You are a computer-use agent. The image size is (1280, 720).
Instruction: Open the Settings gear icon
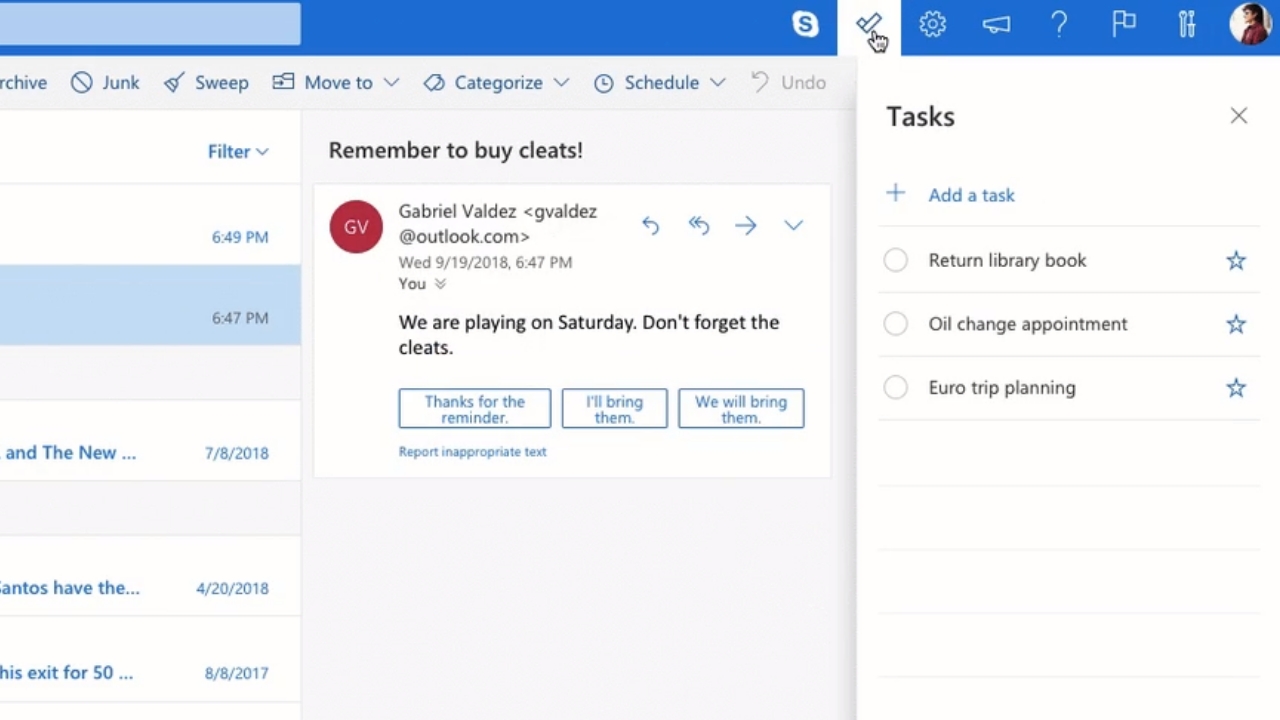932,24
